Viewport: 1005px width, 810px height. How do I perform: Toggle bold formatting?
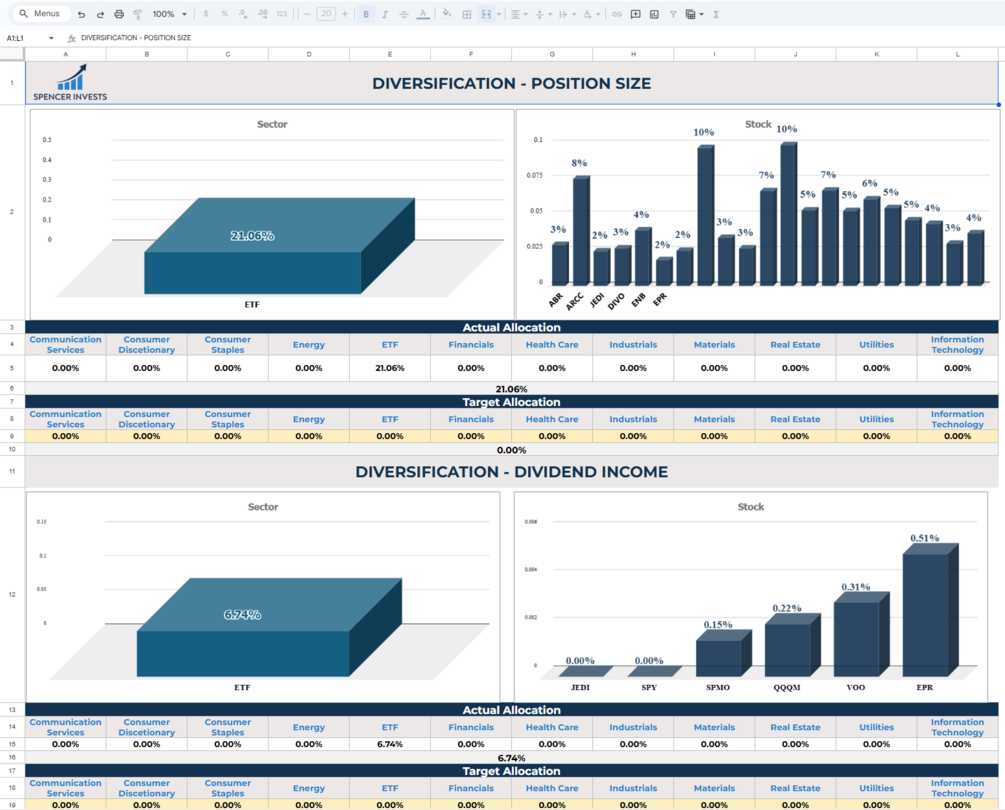click(x=366, y=14)
